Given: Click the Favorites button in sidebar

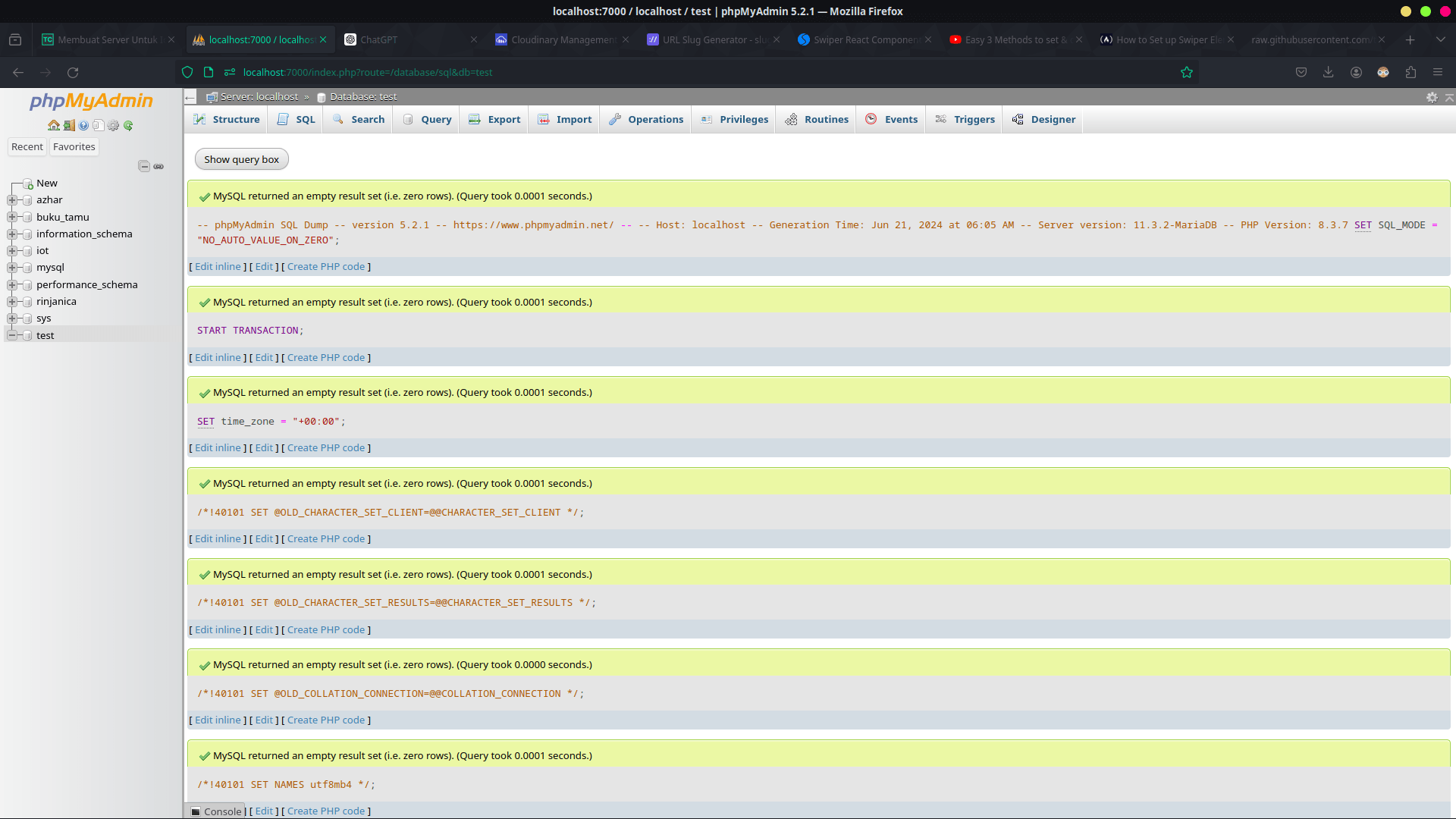Looking at the screenshot, I should pos(74,147).
